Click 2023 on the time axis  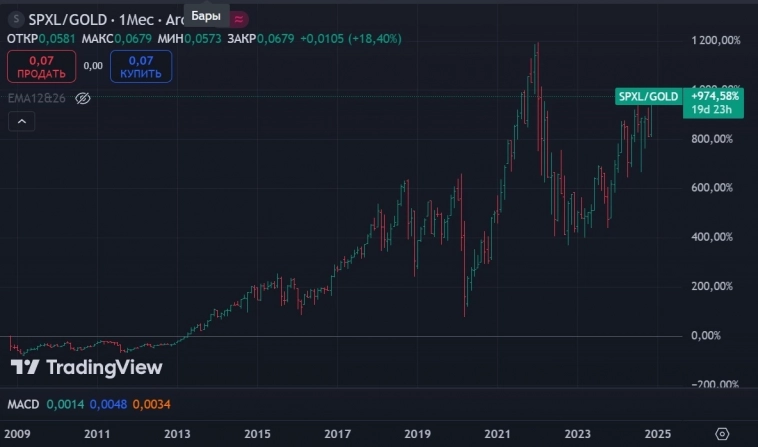578,434
